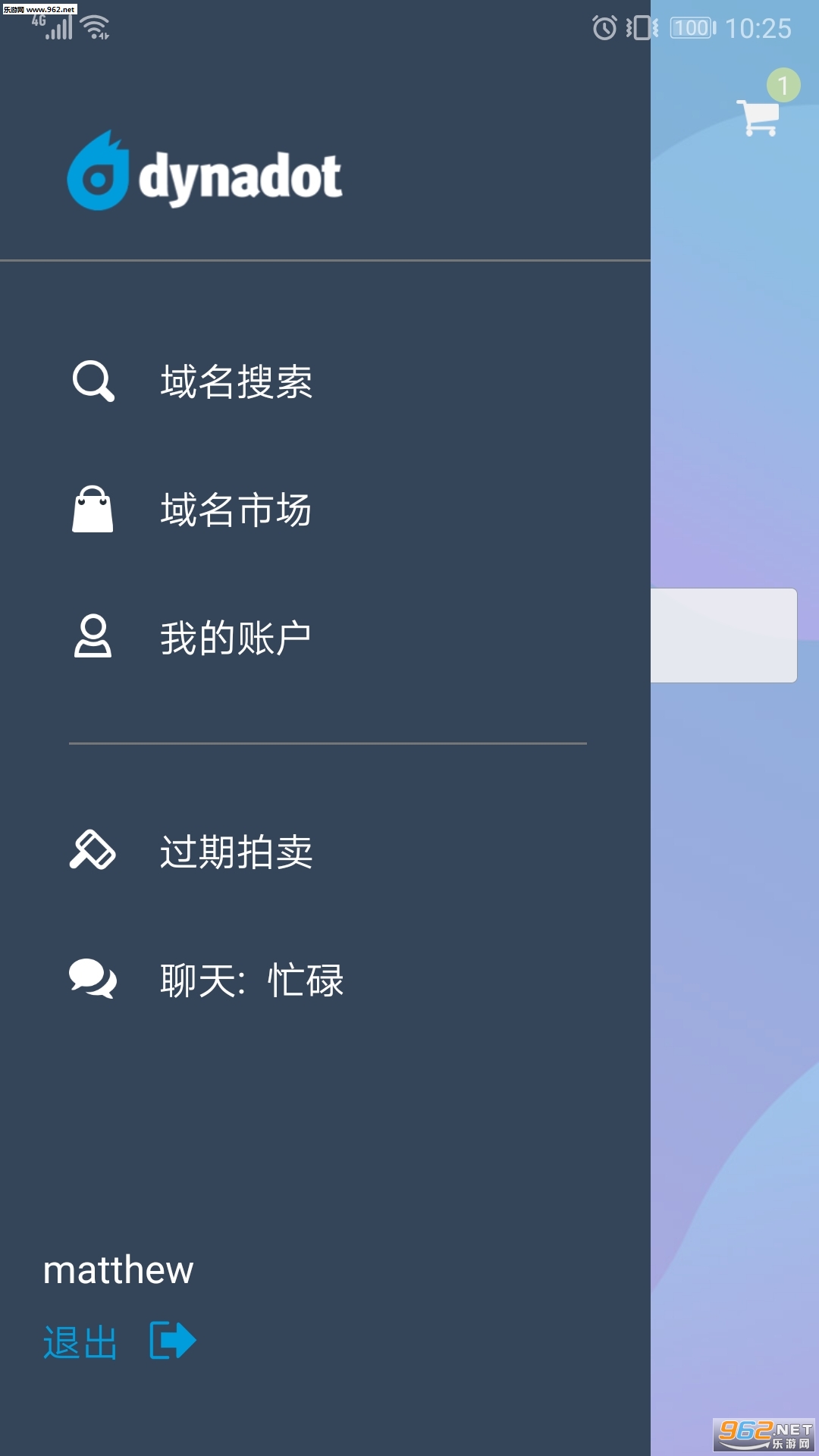
Task: Tap the matthew username label
Action: pyautogui.click(x=118, y=1270)
